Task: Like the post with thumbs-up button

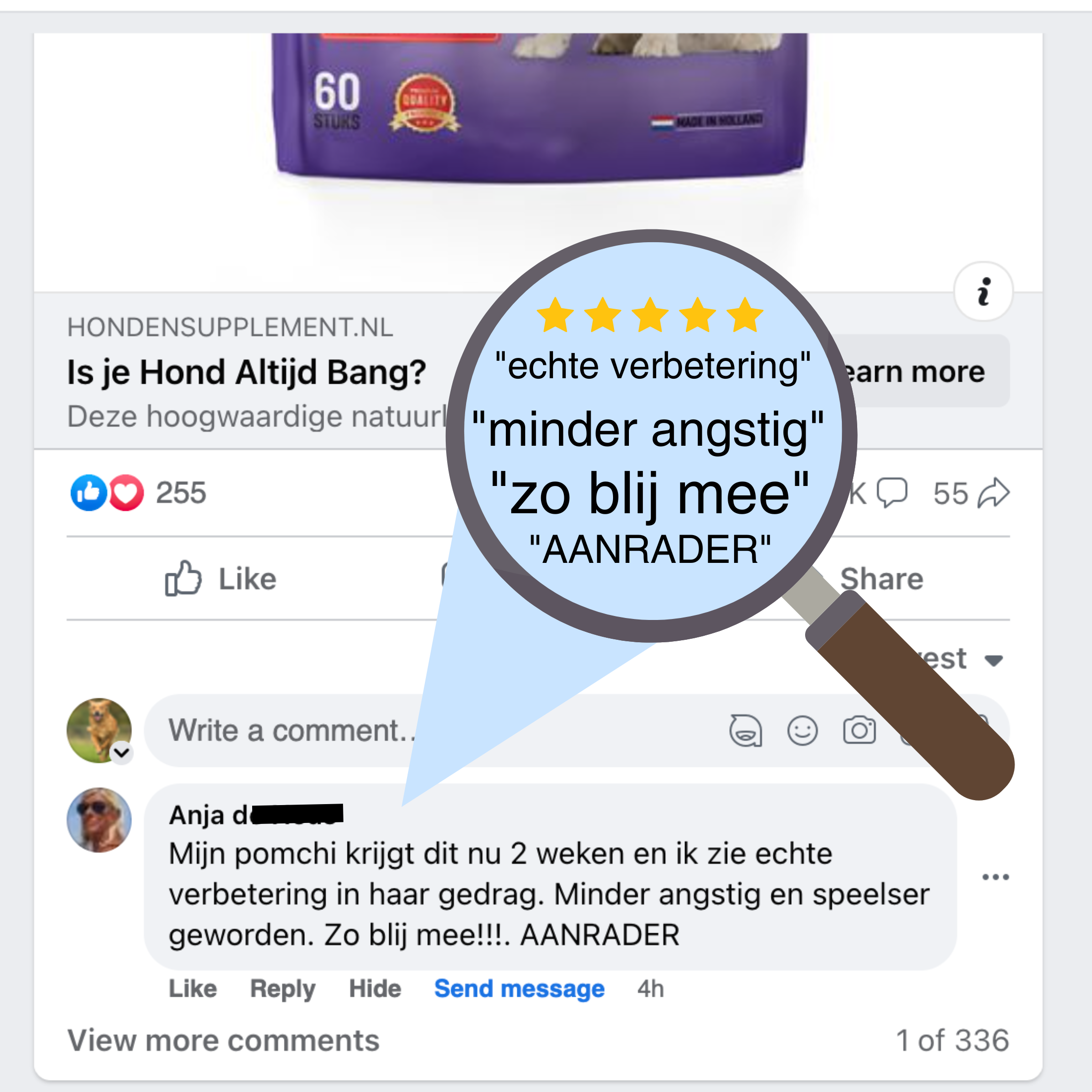Action: click(x=220, y=578)
